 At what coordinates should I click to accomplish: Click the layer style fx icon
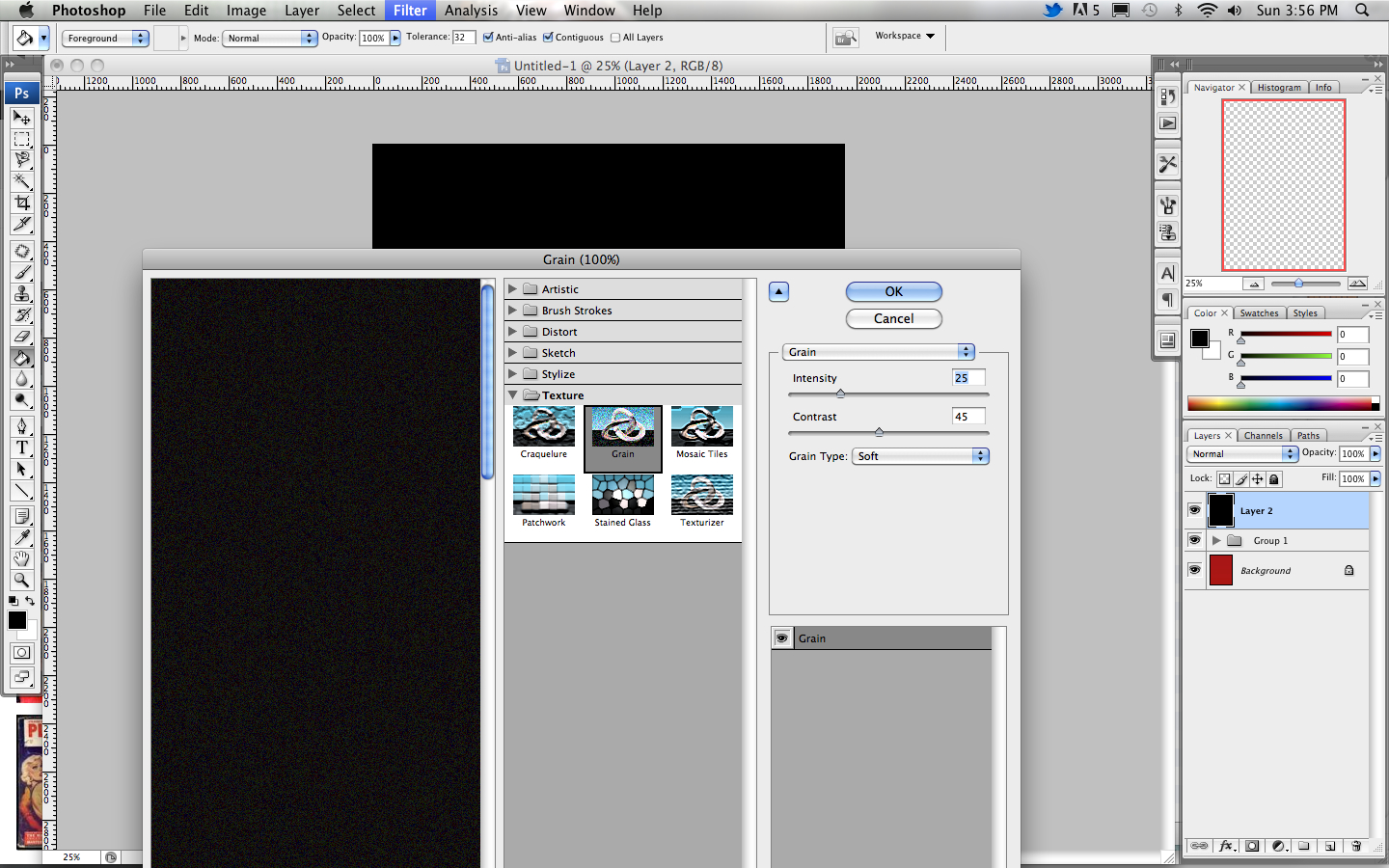coord(1226,846)
